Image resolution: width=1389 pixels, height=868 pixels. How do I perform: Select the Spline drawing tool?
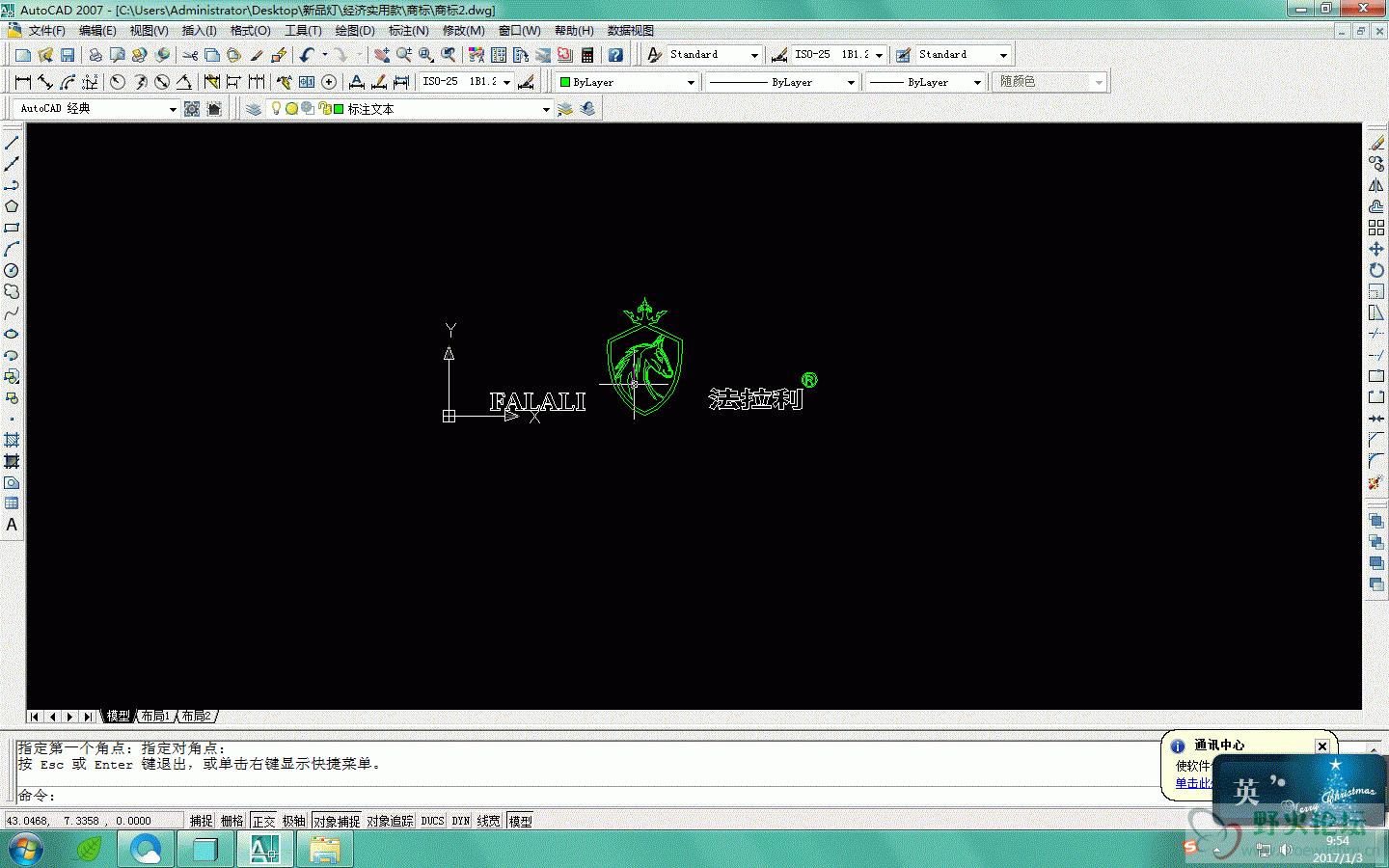pyautogui.click(x=12, y=312)
